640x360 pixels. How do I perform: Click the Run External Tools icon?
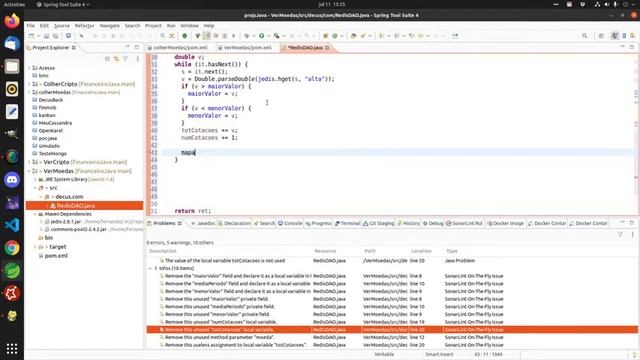(x=276, y=36)
